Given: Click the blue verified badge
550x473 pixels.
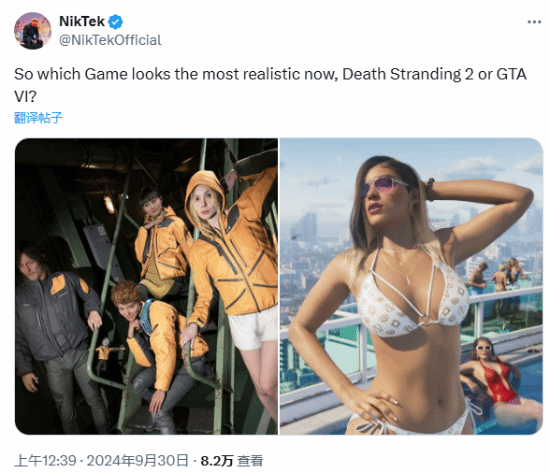Looking at the screenshot, I should coord(115,22).
